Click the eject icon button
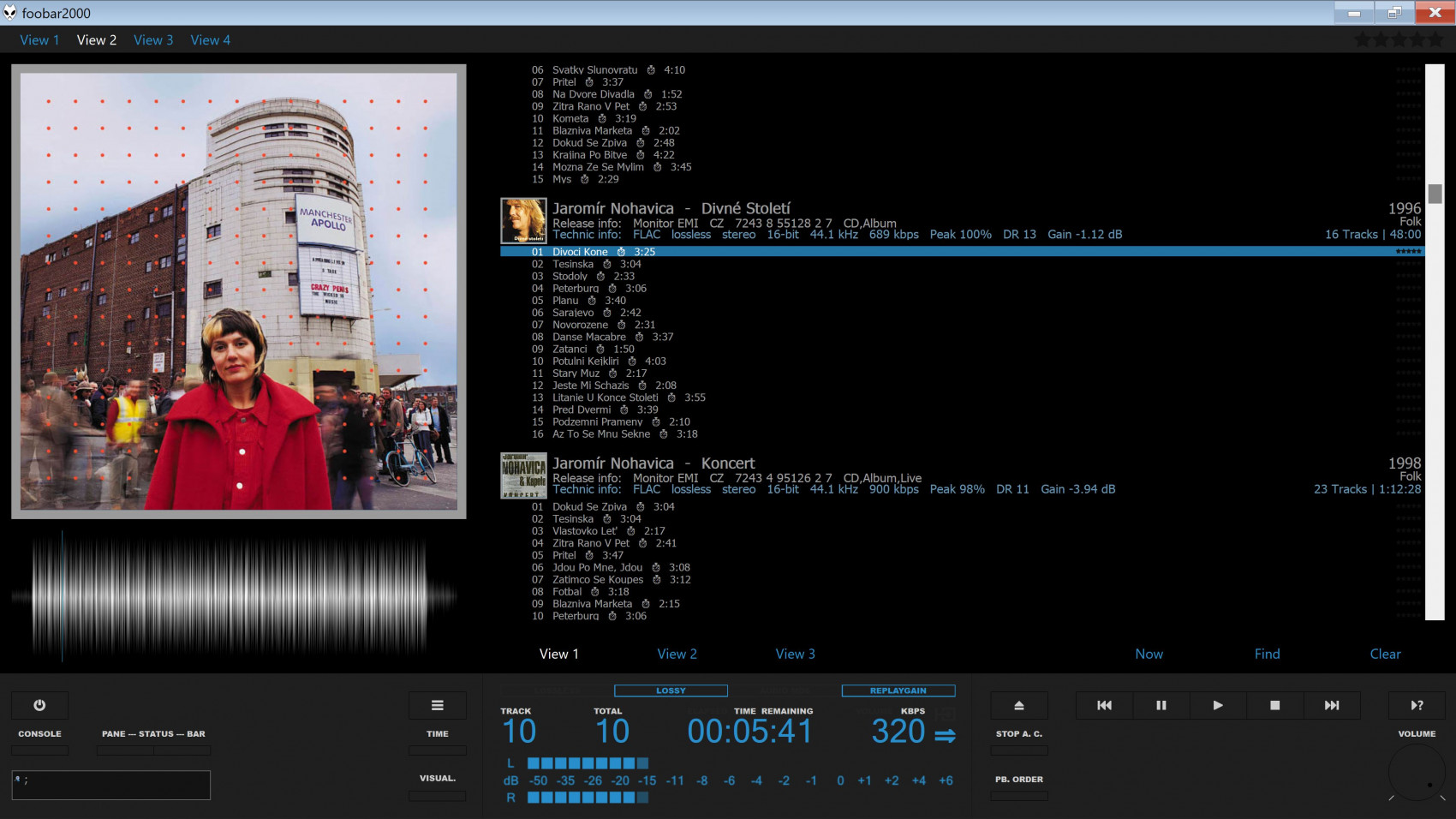 pos(1018,705)
